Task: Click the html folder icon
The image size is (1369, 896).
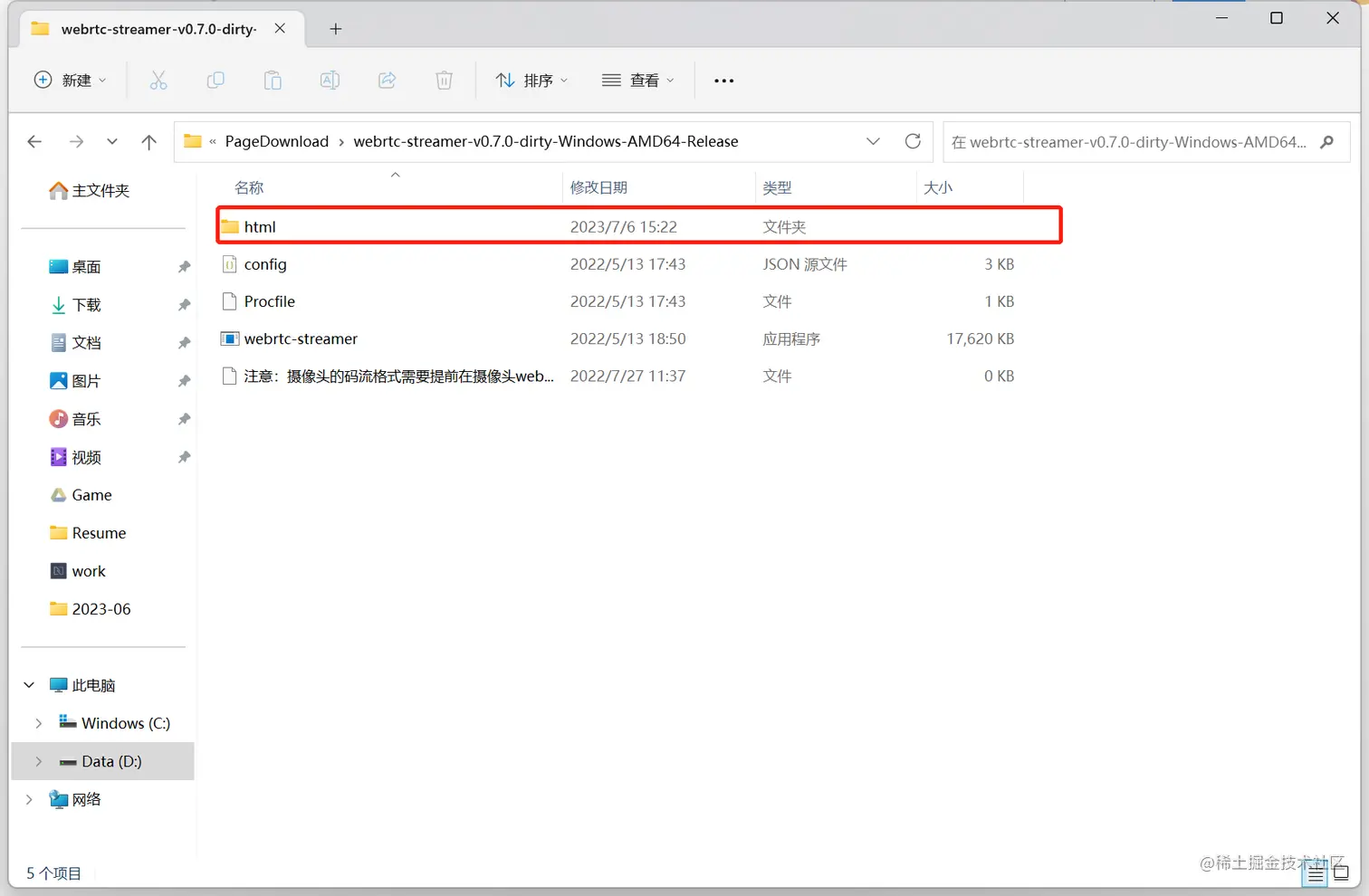Action: coord(230,226)
